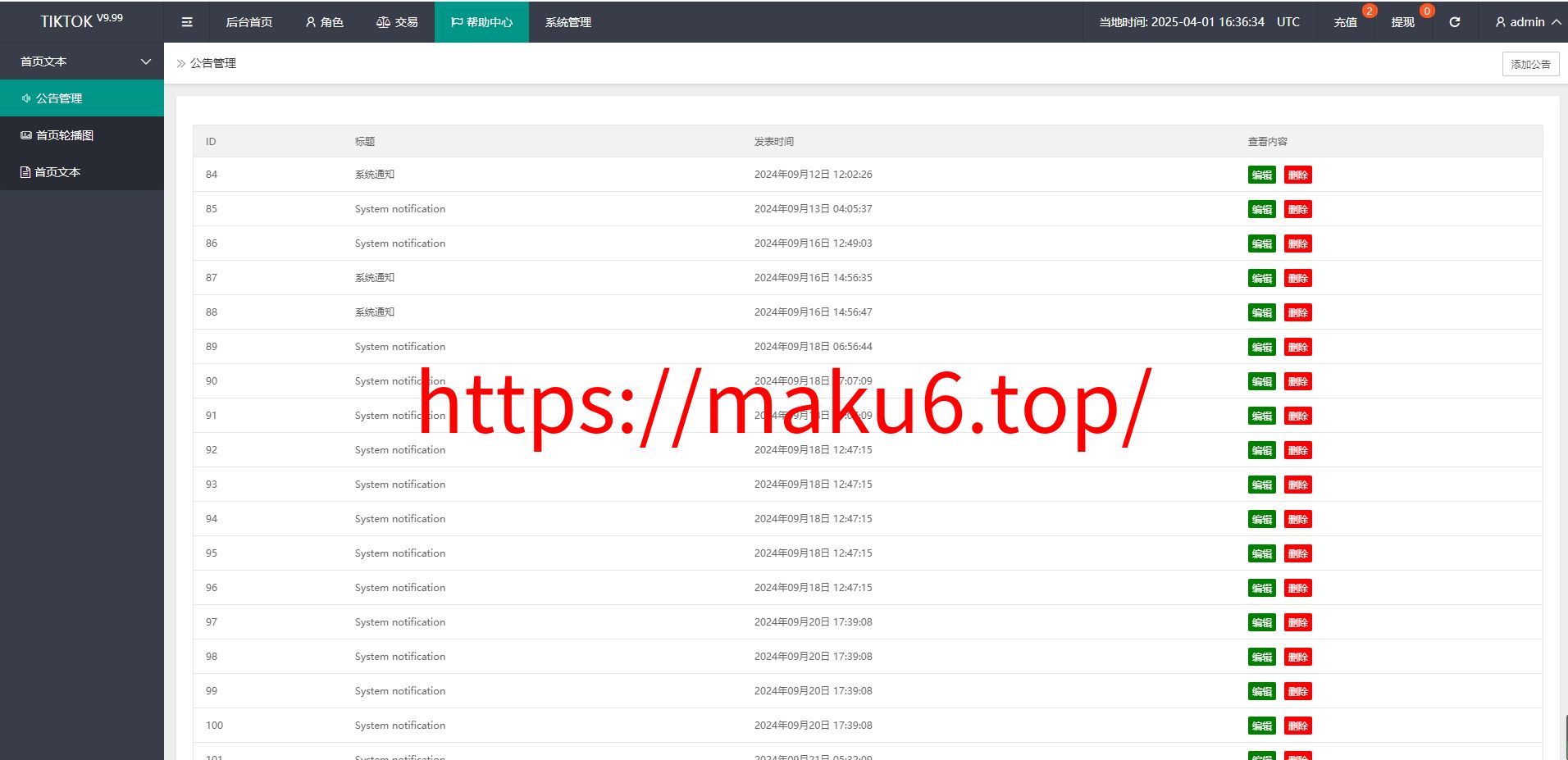
Task: Delete announcement with ID 99
Action: pyautogui.click(x=1297, y=691)
